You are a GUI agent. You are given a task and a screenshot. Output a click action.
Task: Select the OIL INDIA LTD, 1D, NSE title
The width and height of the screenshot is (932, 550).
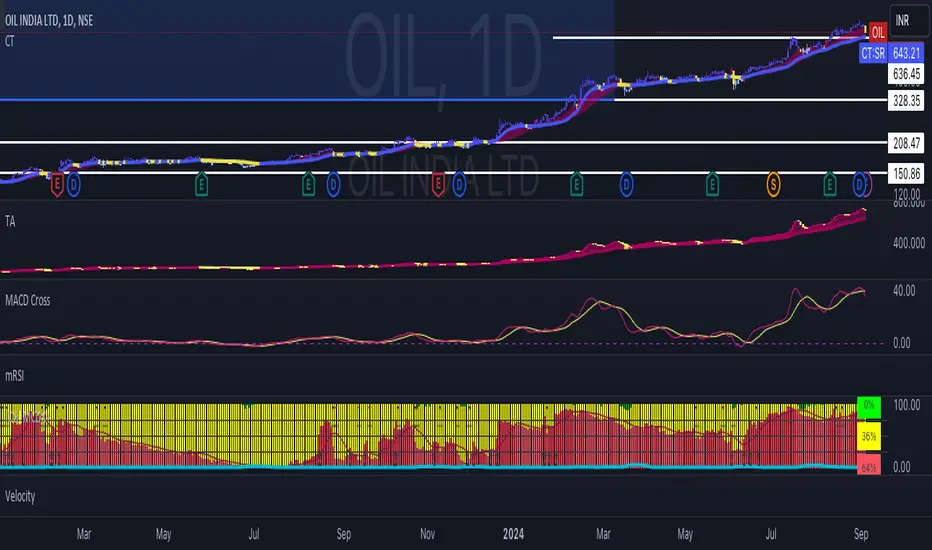click(x=49, y=20)
